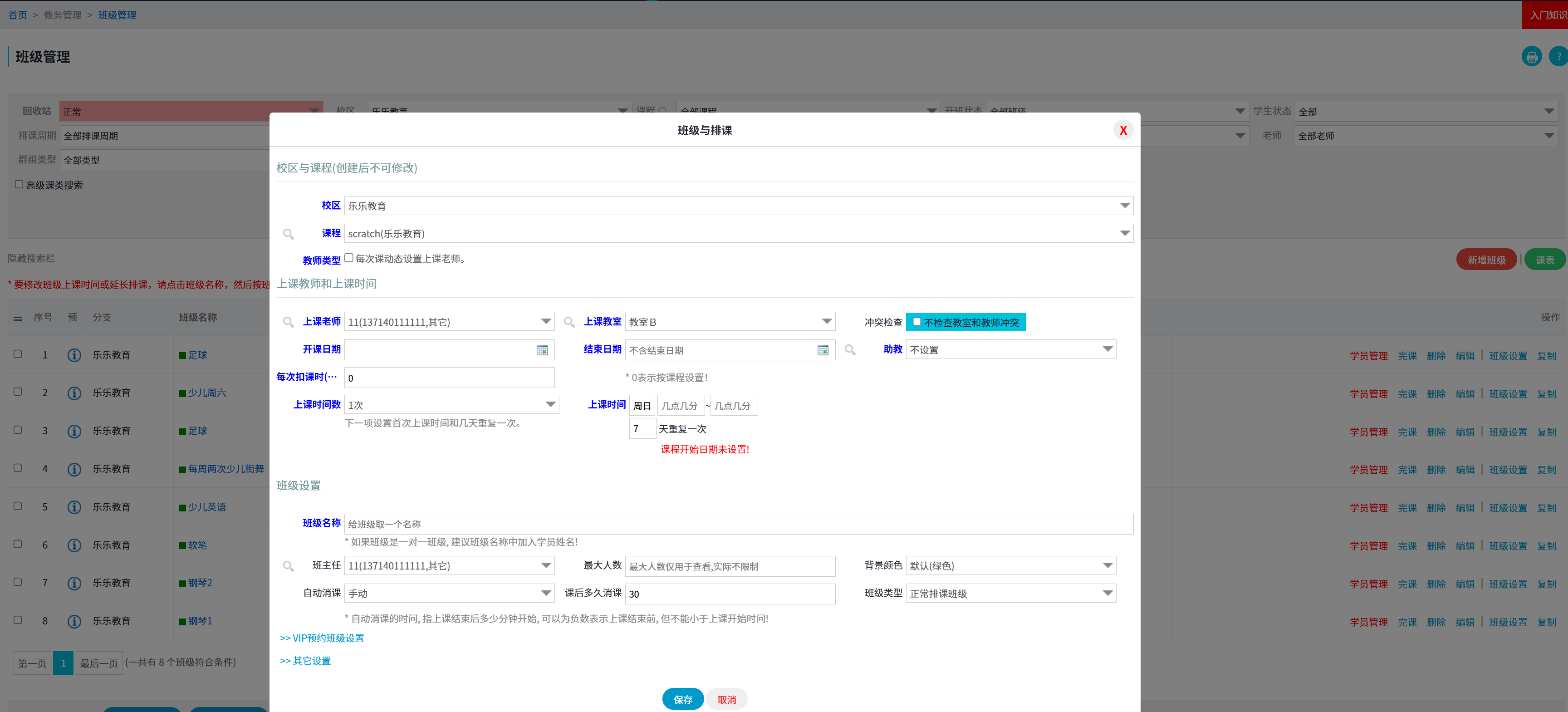Click the 取消 button
Viewport: 1568px width, 712px height.
(726, 699)
